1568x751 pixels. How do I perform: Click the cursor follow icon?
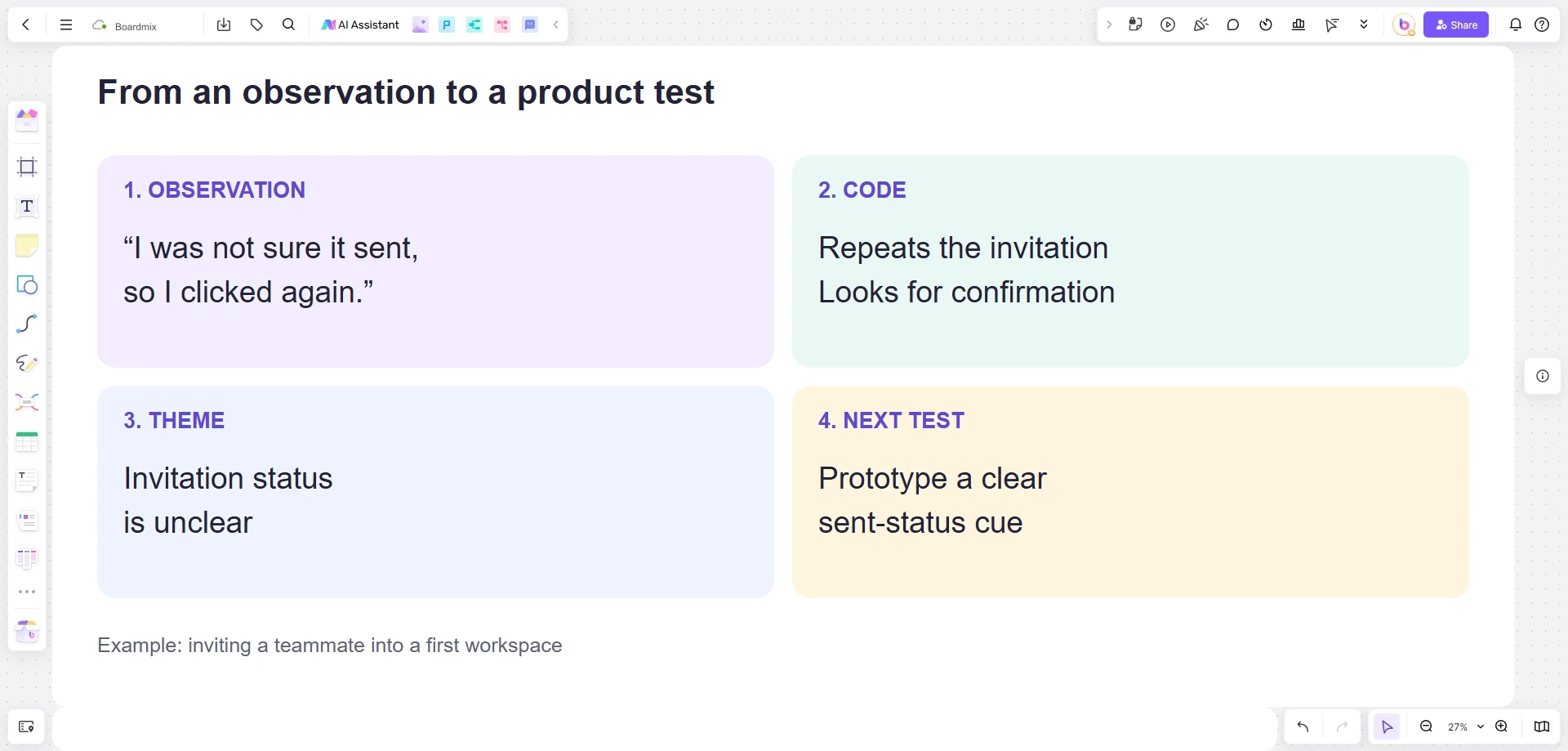coord(1331,25)
